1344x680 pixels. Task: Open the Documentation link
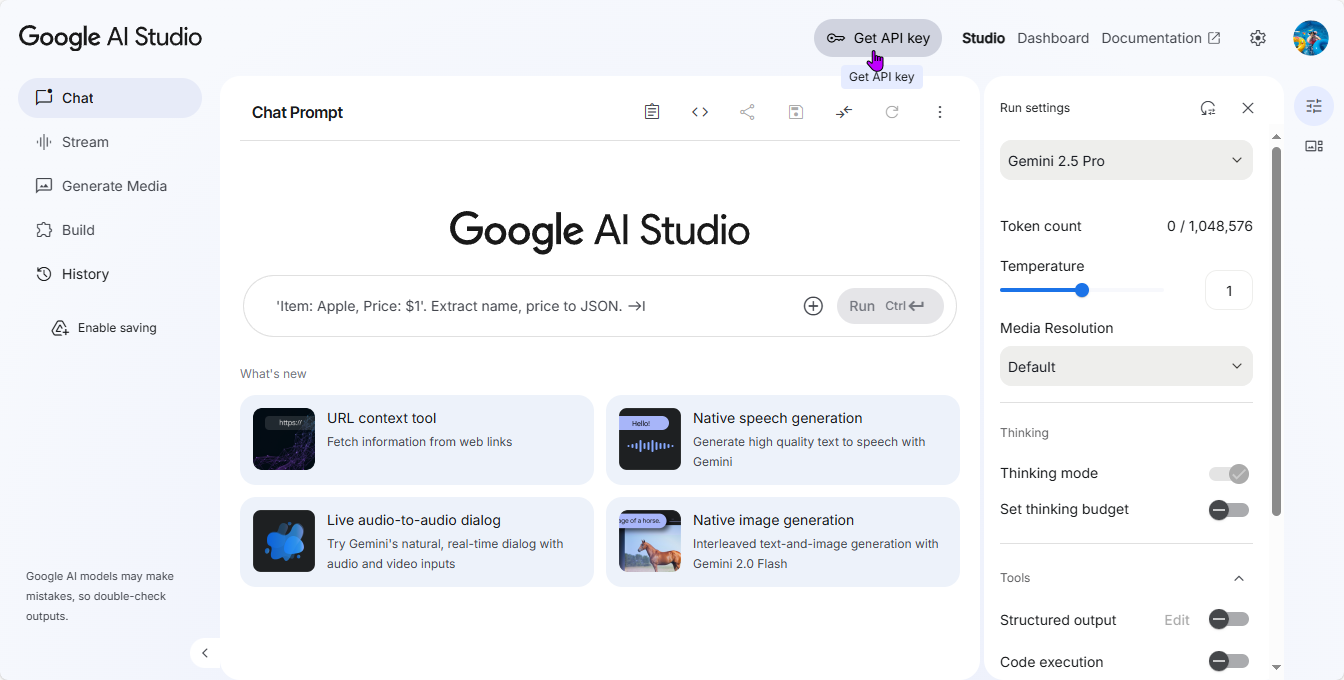(x=1161, y=38)
